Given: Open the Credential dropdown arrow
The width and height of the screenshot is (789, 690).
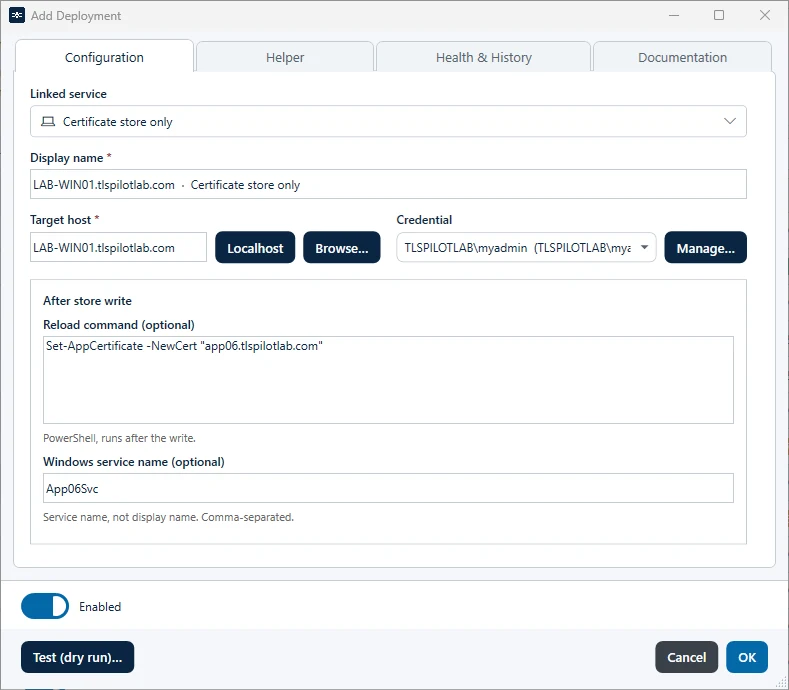Looking at the screenshot, I should pyautogui.click(x=644, y=247).
